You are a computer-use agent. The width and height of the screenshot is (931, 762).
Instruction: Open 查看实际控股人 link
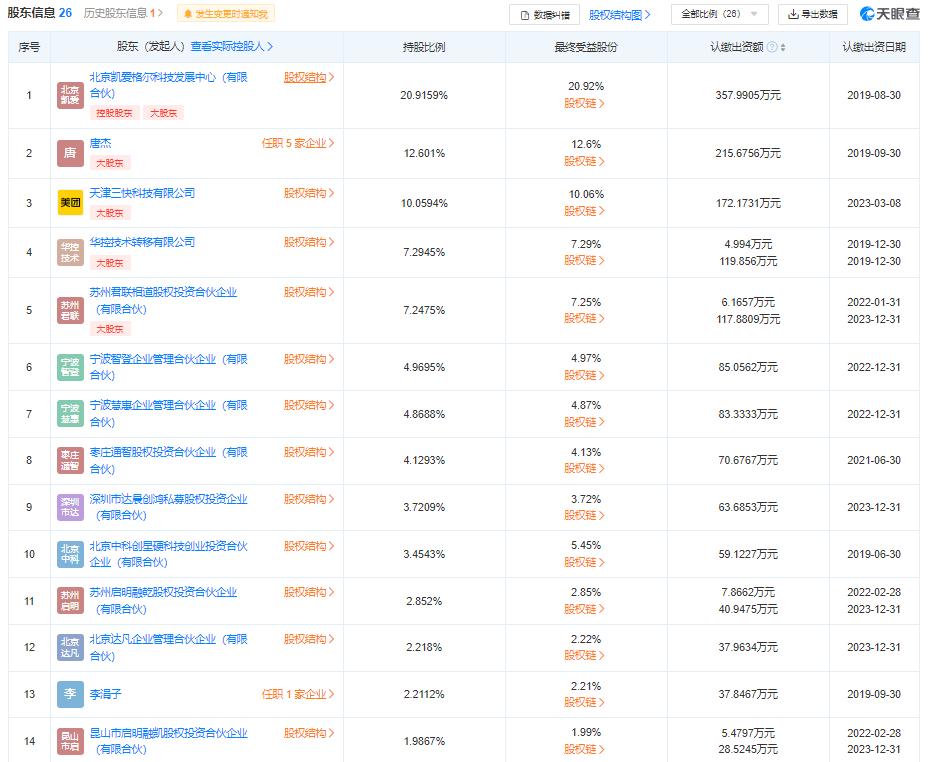pyautogui.click(x=232, y=46)
